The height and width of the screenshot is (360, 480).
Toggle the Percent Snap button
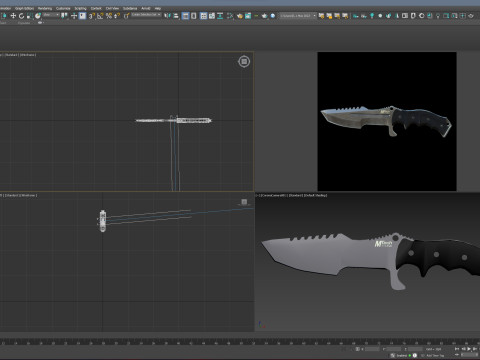(x=109, y=16)
